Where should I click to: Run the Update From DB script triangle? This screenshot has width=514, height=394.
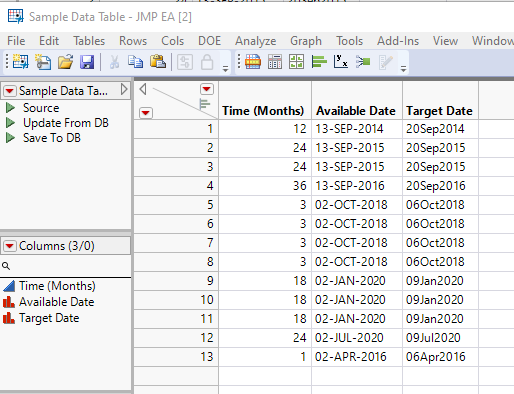11,123
